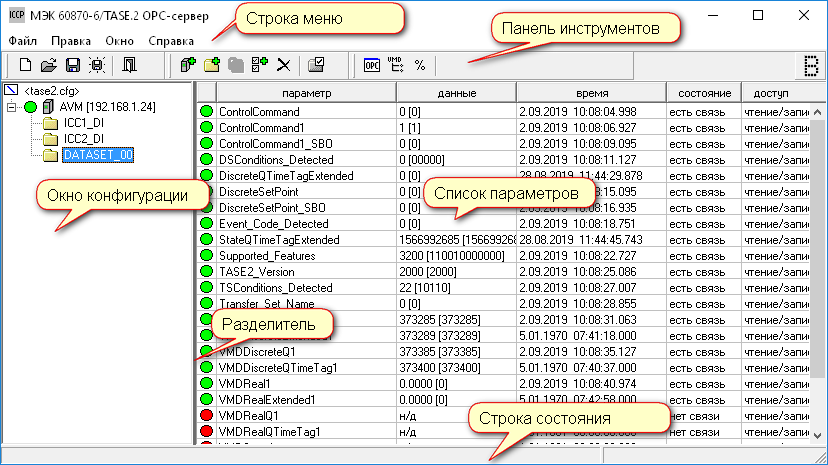Open the Справка menu

click(x=171, y=41)
